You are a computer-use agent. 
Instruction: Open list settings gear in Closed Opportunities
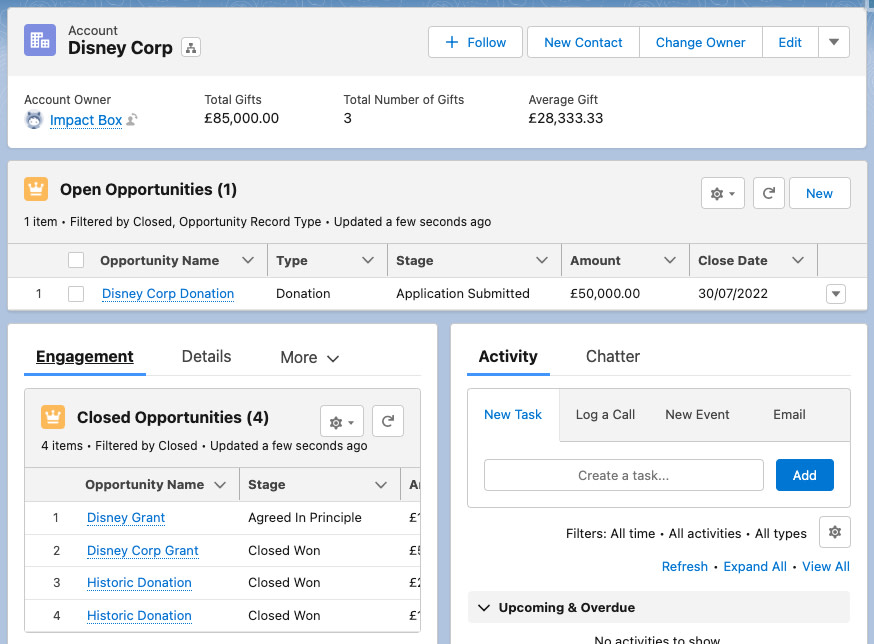click(x=342, y=422)
